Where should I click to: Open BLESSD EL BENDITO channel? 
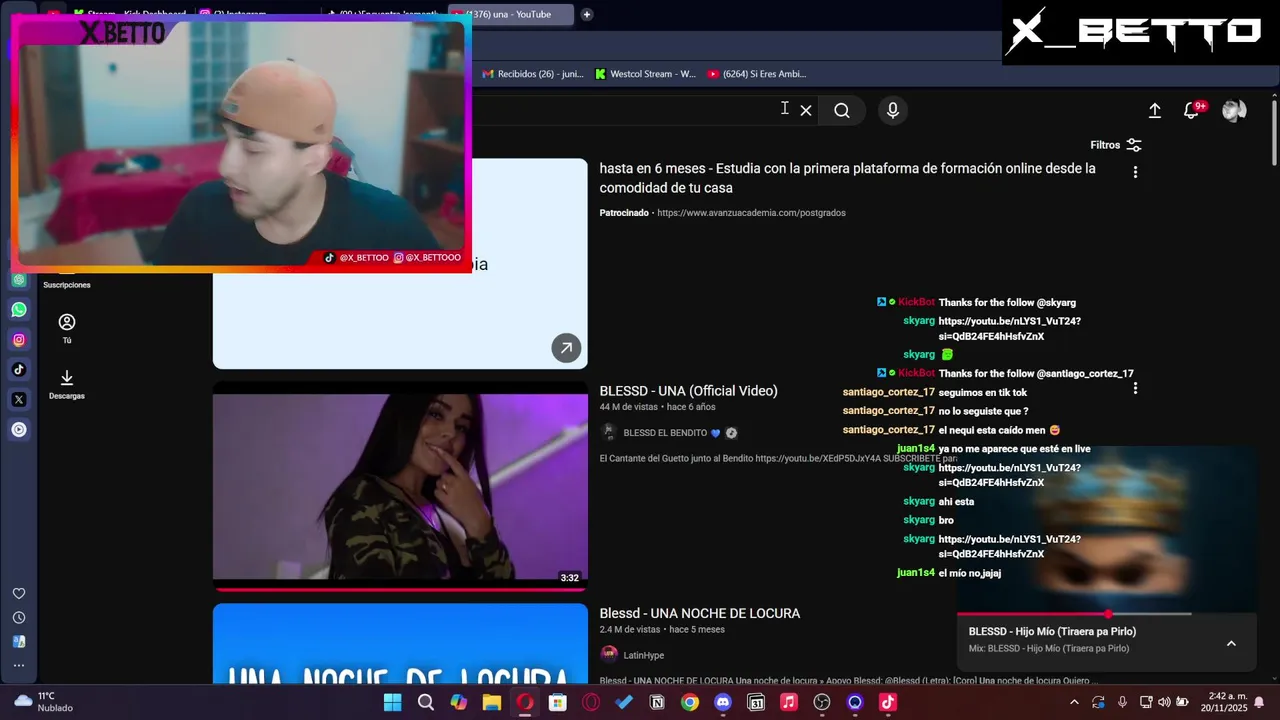[665, 433]
